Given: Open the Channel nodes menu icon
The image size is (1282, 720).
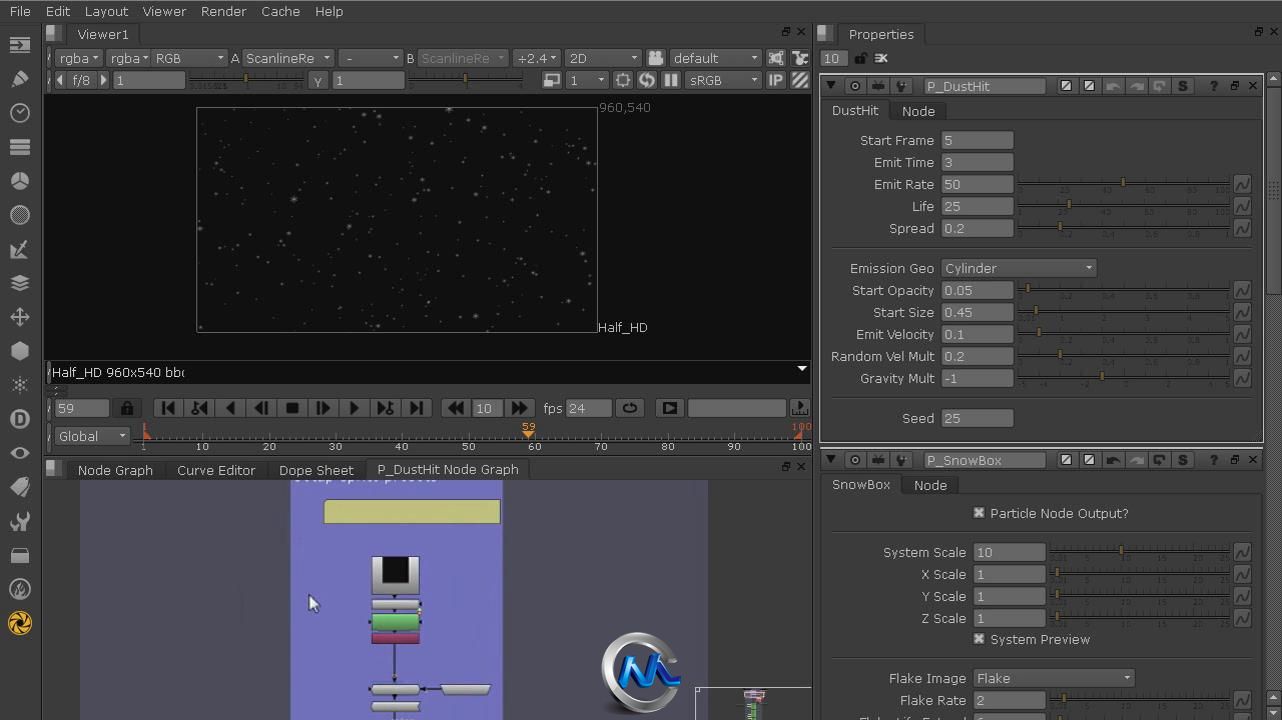Looking at the screenshot, I should [x=19, y=147].
